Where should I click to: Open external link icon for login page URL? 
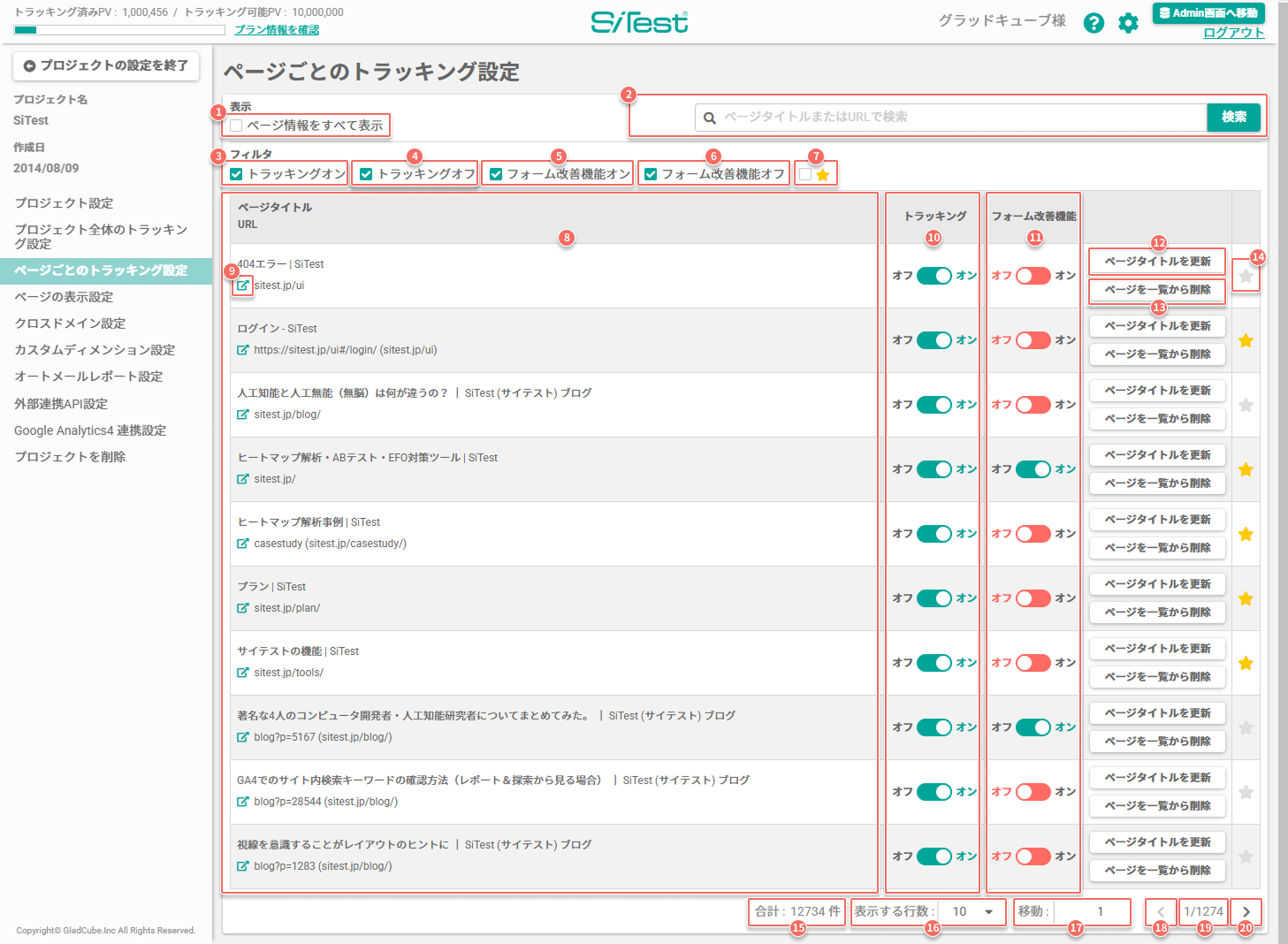point(242,350)
